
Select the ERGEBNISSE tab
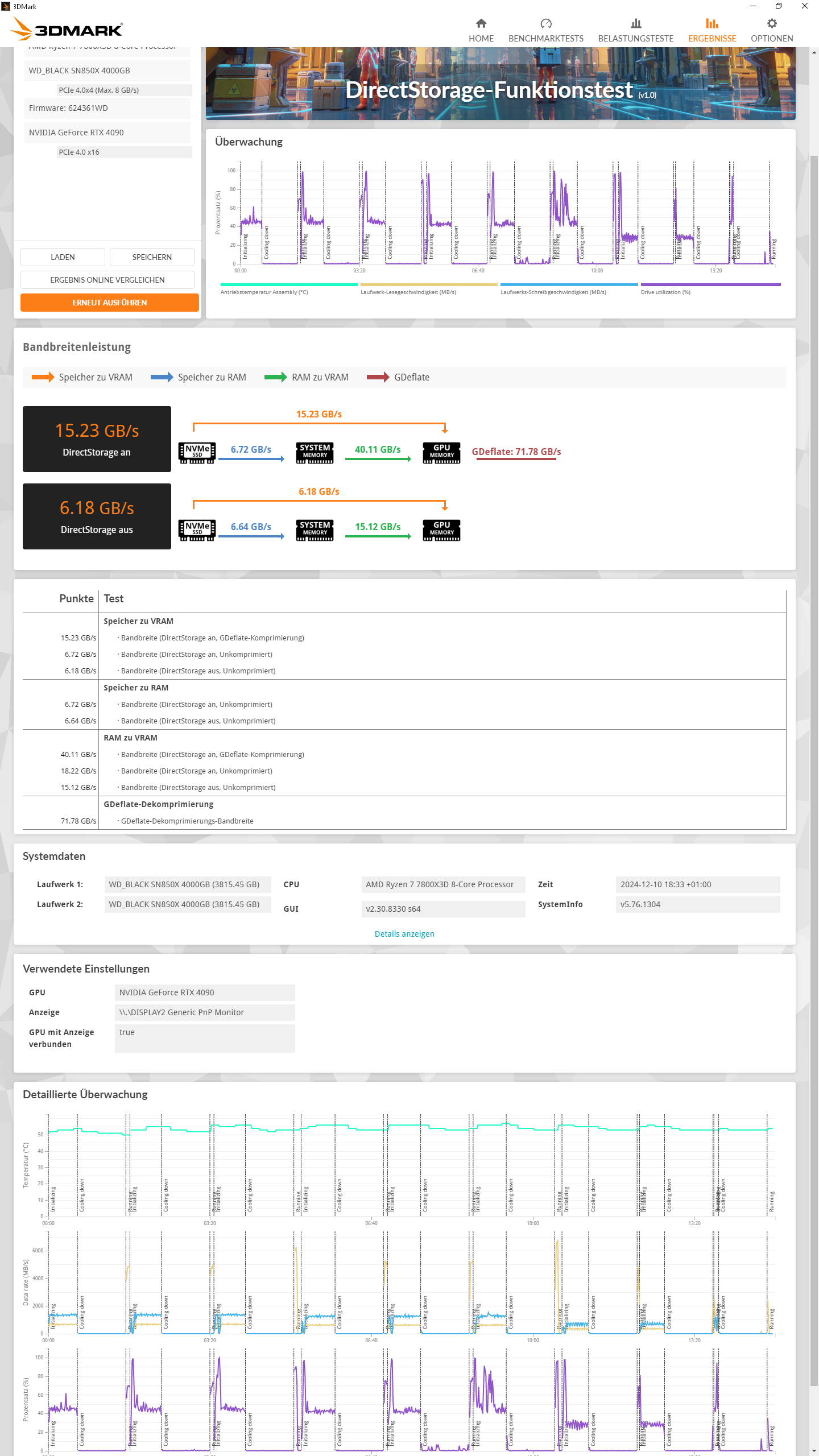(x=712, y=30)
